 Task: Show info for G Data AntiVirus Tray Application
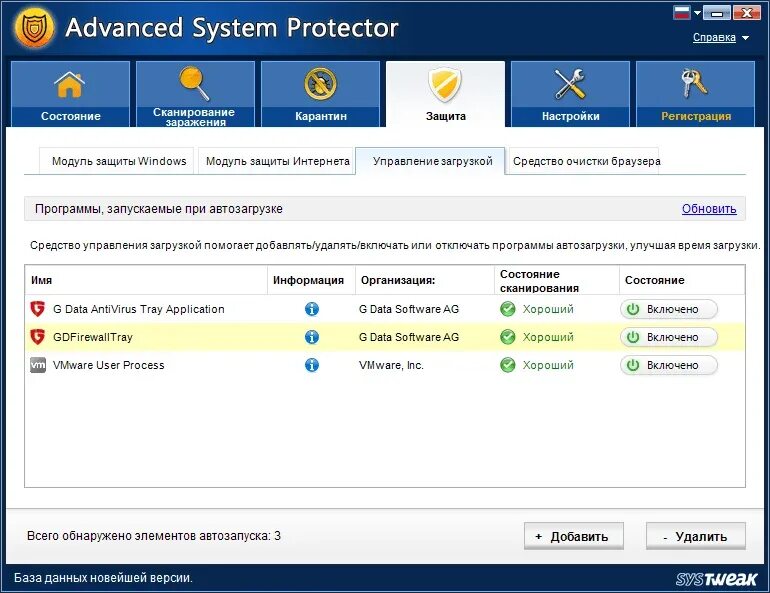312,309
